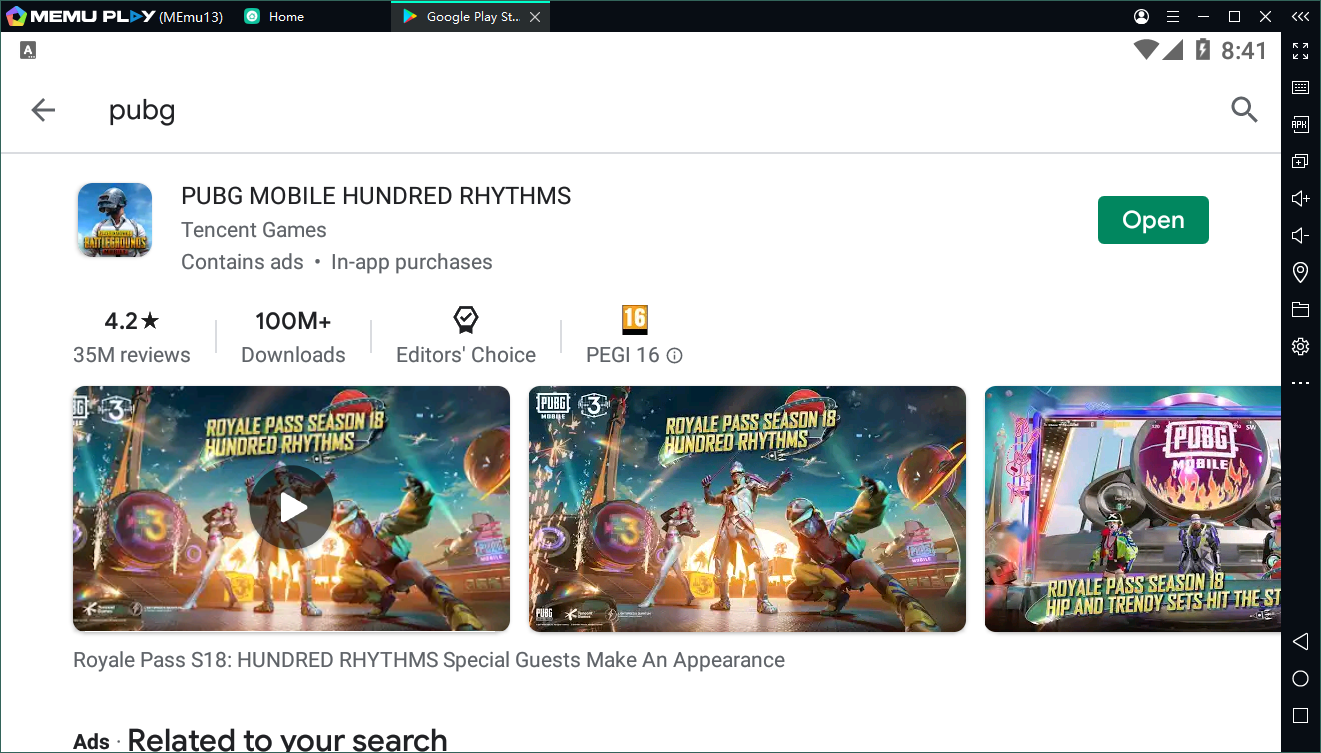The image size is (1321, 753).
Task: Tap the Play Store search magnifier icon
Action: 1243,110
